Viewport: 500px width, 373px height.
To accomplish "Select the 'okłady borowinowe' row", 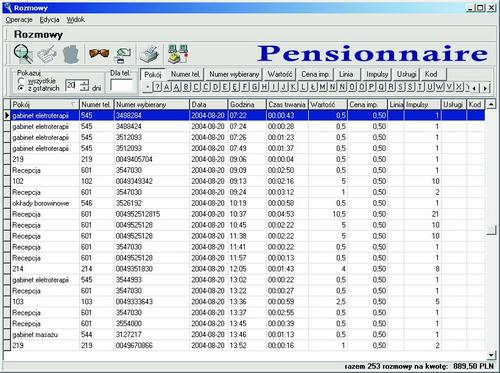I will pyautogui.click(x=247, y=203).
